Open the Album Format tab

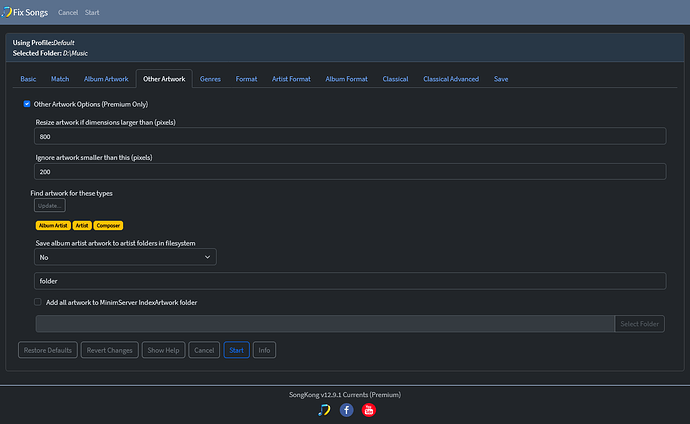(346, 79)
